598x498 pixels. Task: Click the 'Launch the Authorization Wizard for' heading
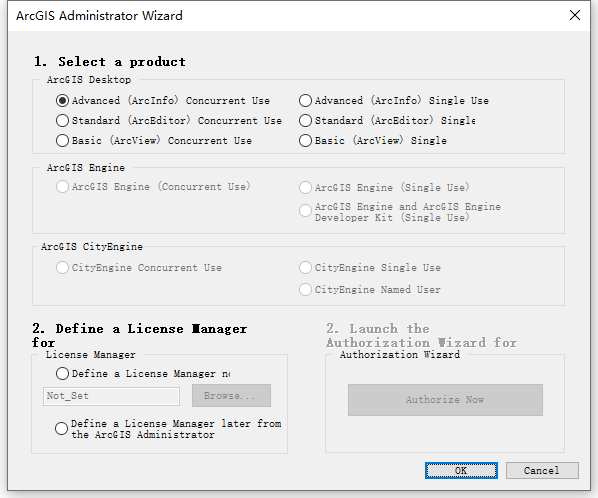click(421, 335)
